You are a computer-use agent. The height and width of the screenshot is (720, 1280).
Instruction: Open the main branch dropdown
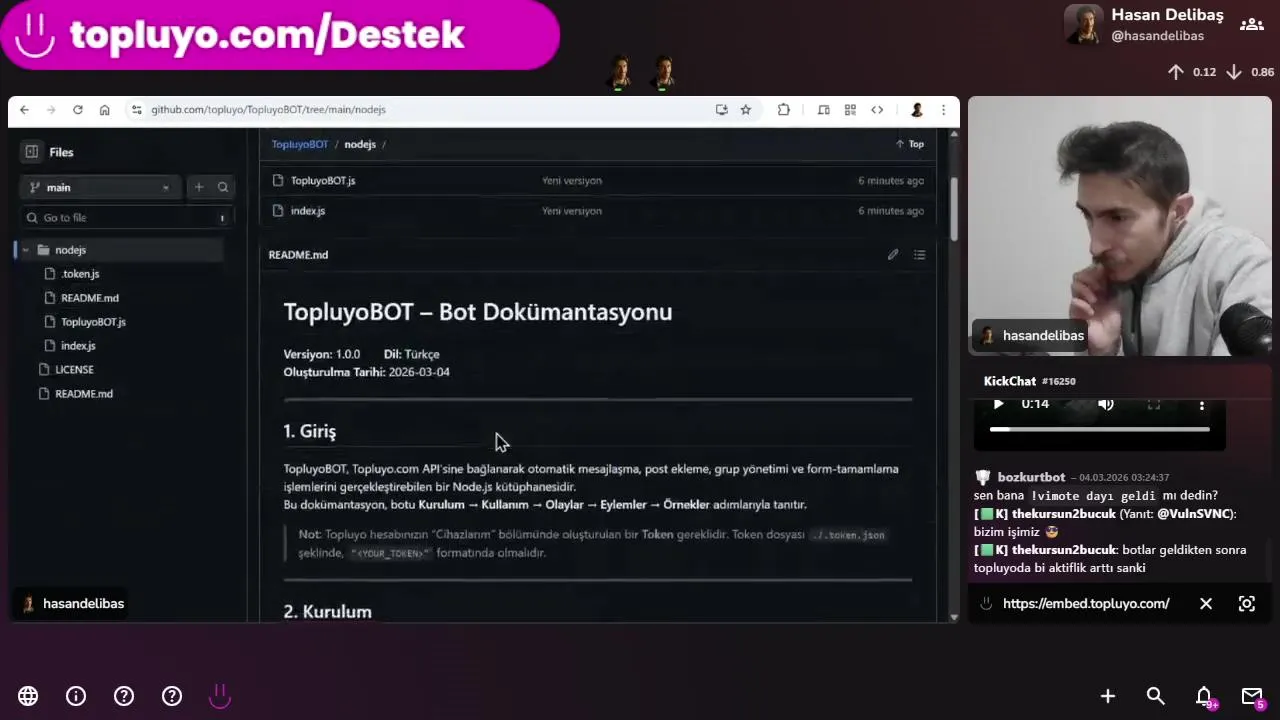point(100,187)
